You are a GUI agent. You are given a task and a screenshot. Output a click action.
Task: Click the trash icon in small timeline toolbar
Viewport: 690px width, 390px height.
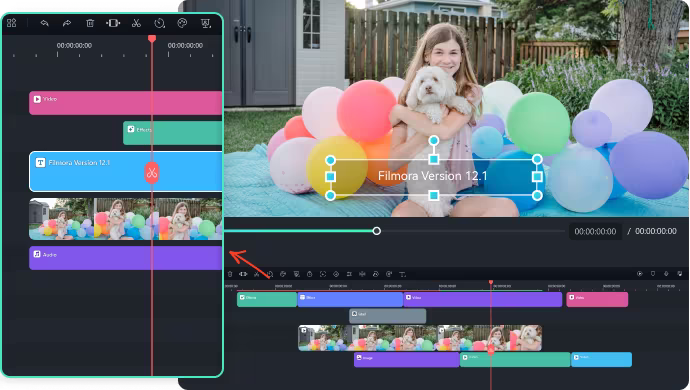click(230, 274)
